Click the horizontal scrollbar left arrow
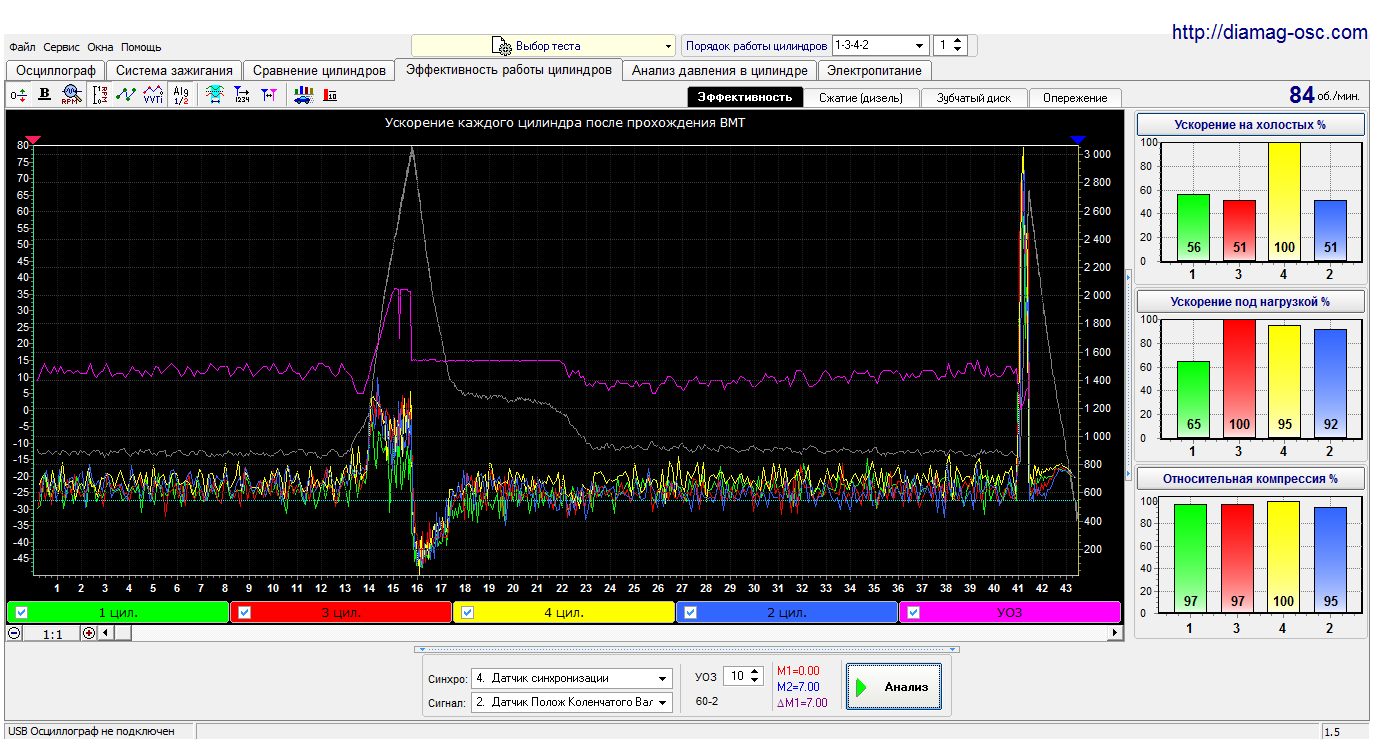1382x744 pixels. pyautogui.click(x=105, y=633)
